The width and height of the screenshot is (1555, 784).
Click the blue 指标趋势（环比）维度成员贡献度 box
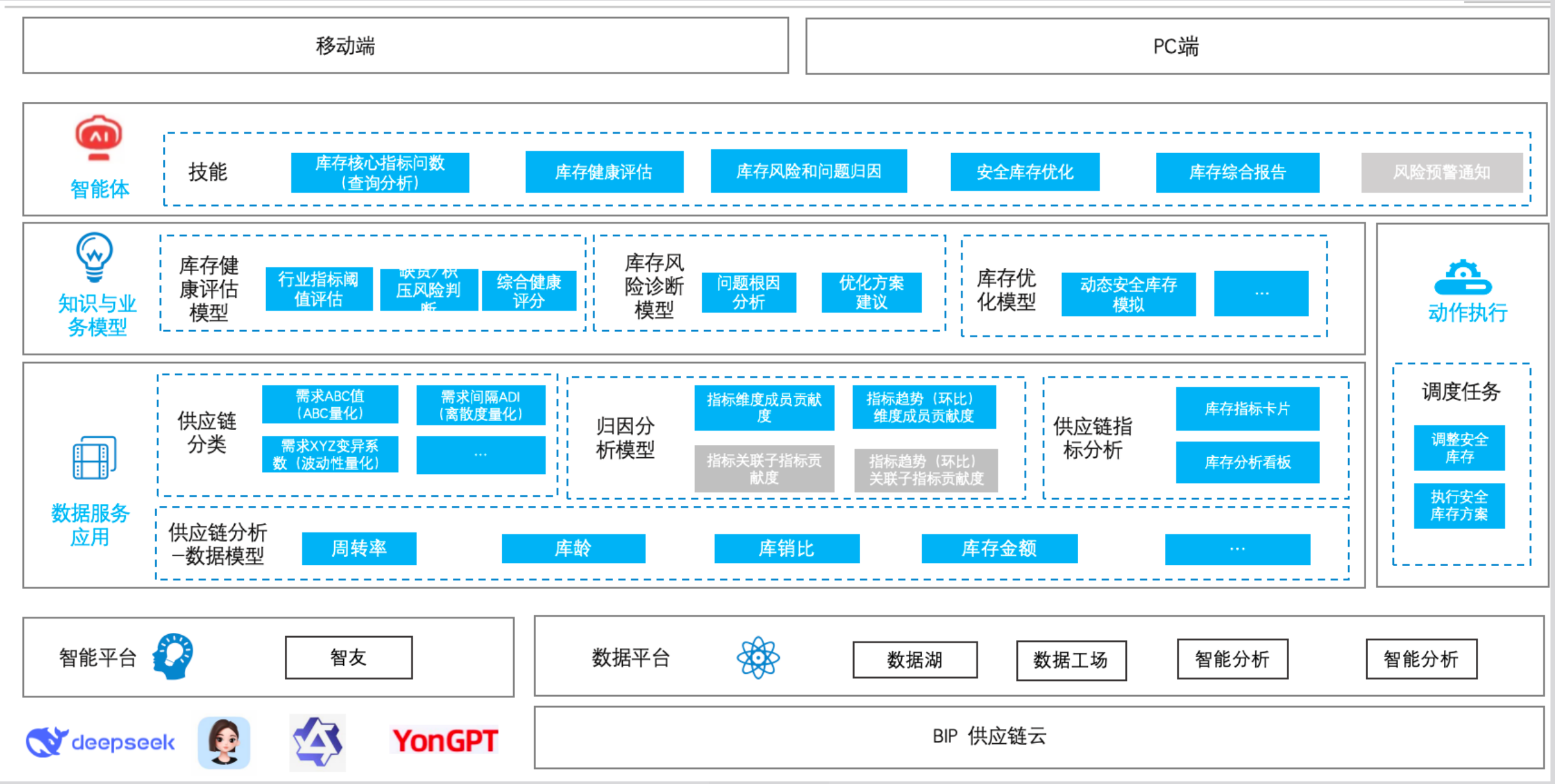point(924,407)
